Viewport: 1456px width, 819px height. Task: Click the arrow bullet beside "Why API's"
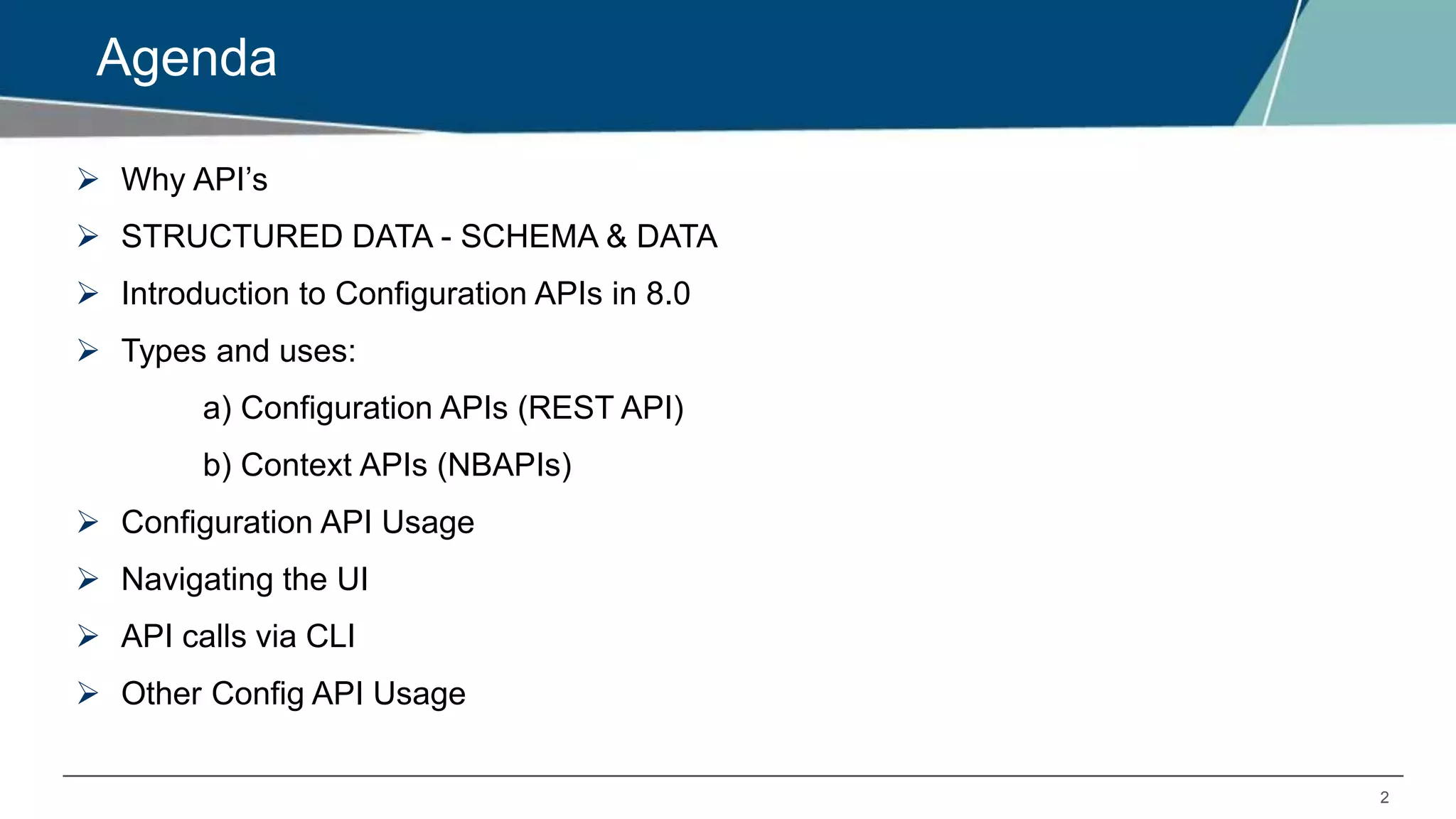pyautogui.click(x=88, y=179)
